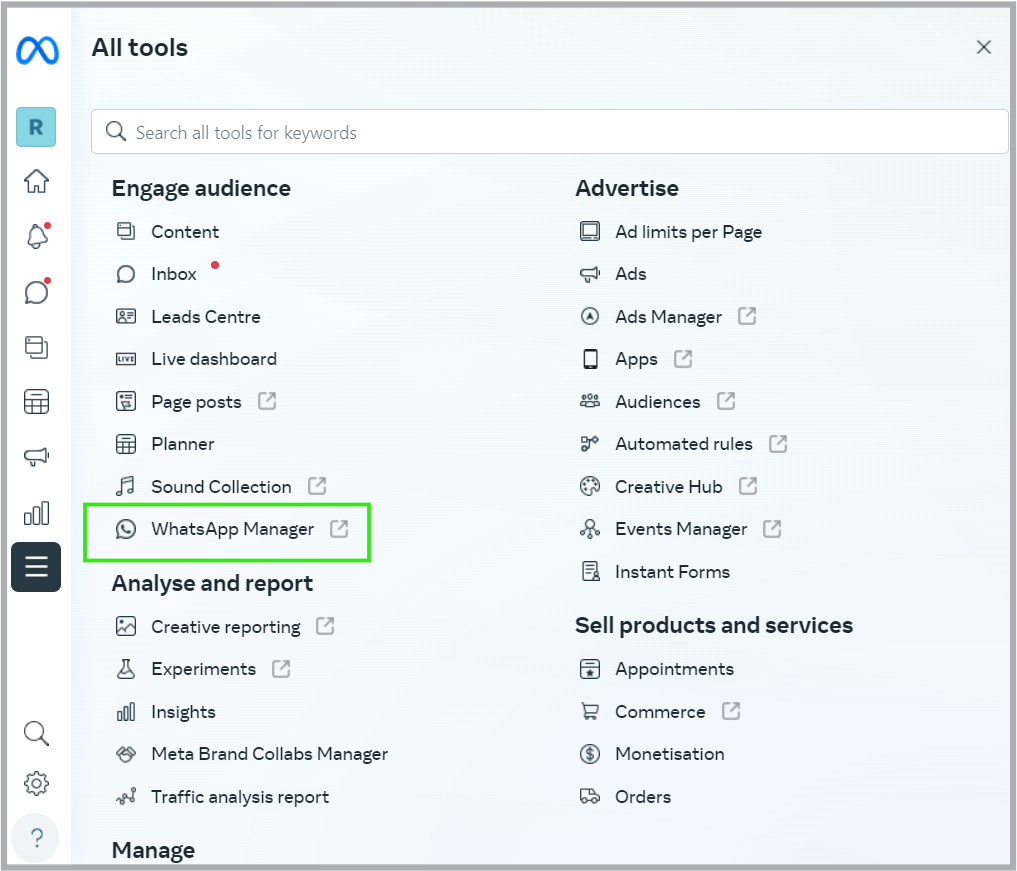Open Inbox from Engage audience
Image resolution: width=1017 pixels, height=871 pixels.
174,274
